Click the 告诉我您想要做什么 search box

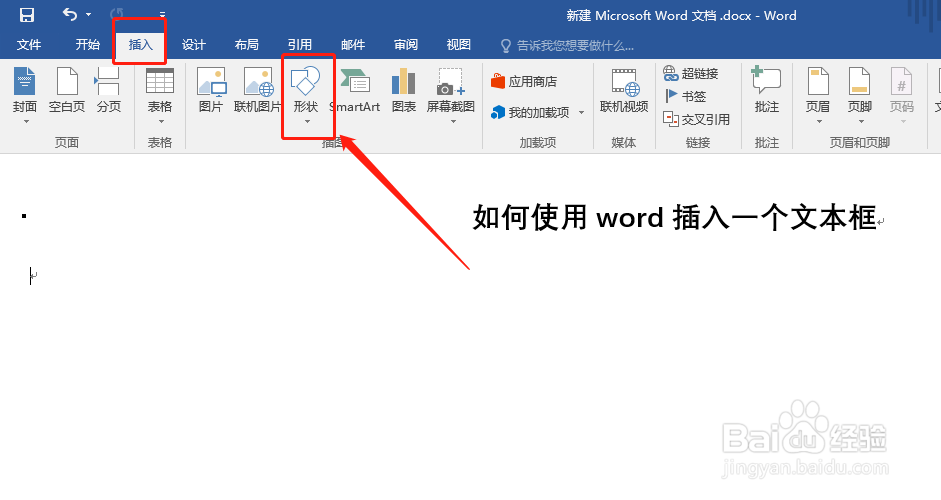[567, 46]
